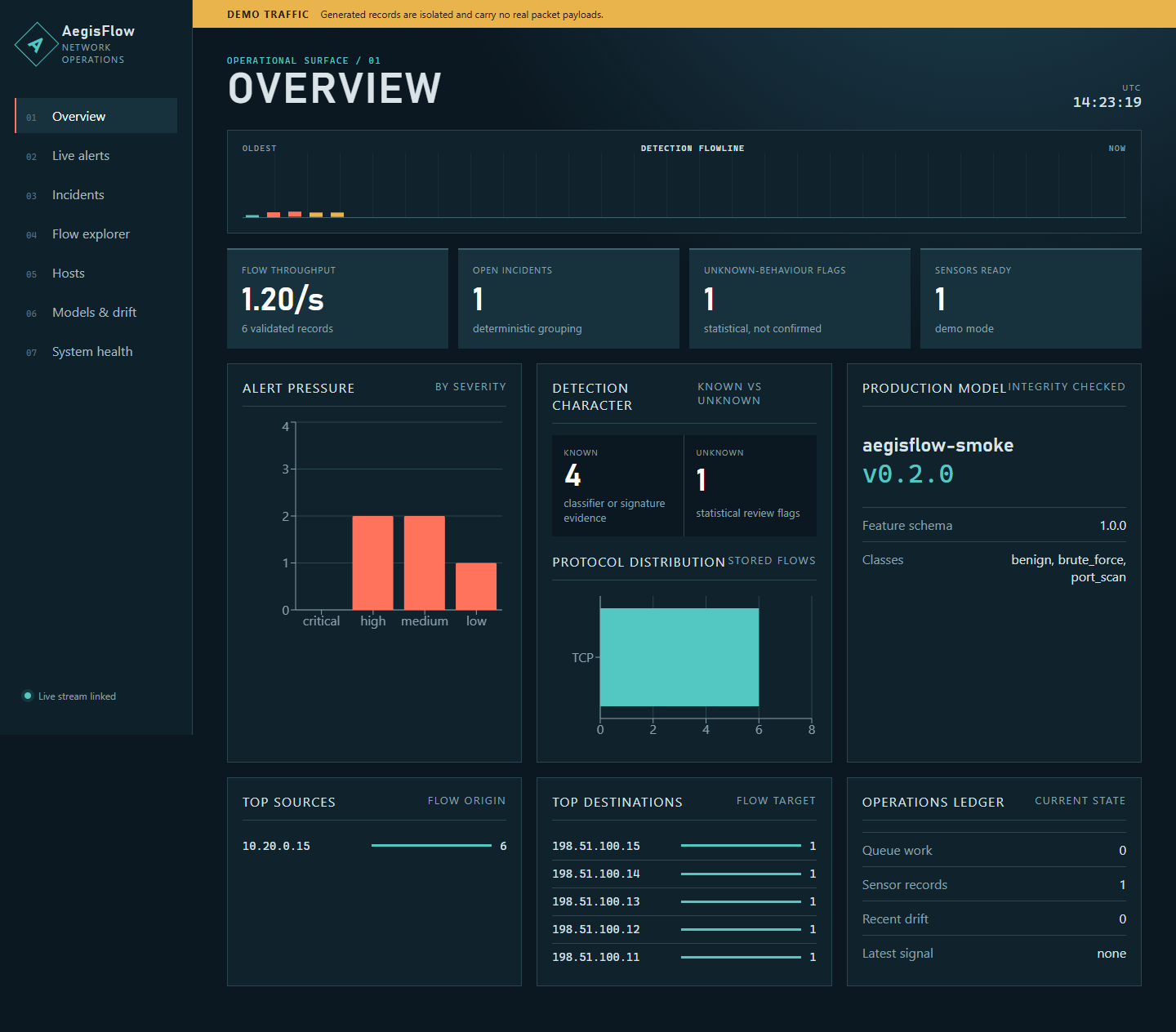Open the Incidents page
The image size is (1176, 1032).
(x=96, y=194)
